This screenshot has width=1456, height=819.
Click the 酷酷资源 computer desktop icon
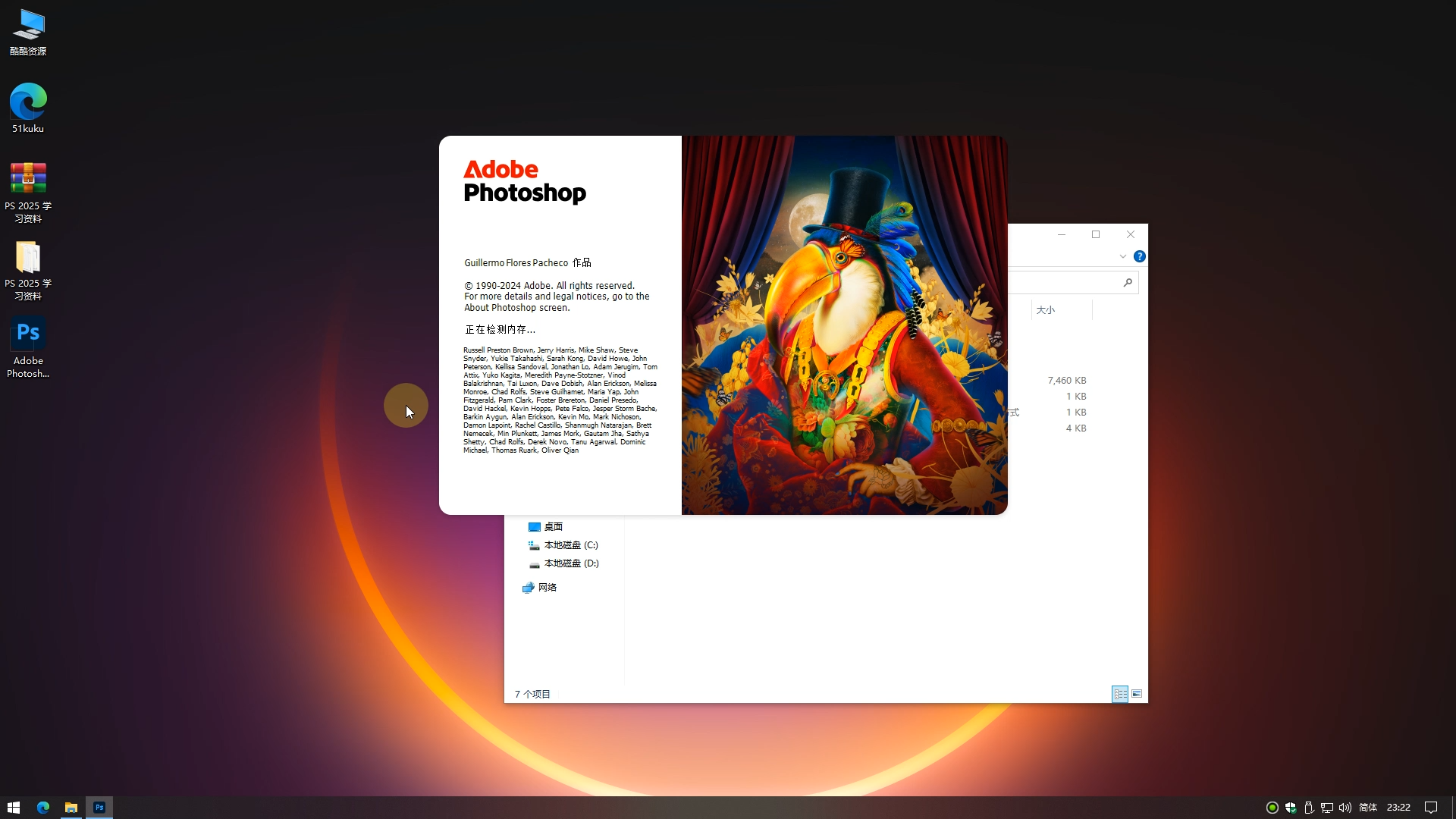coord(28,25)
